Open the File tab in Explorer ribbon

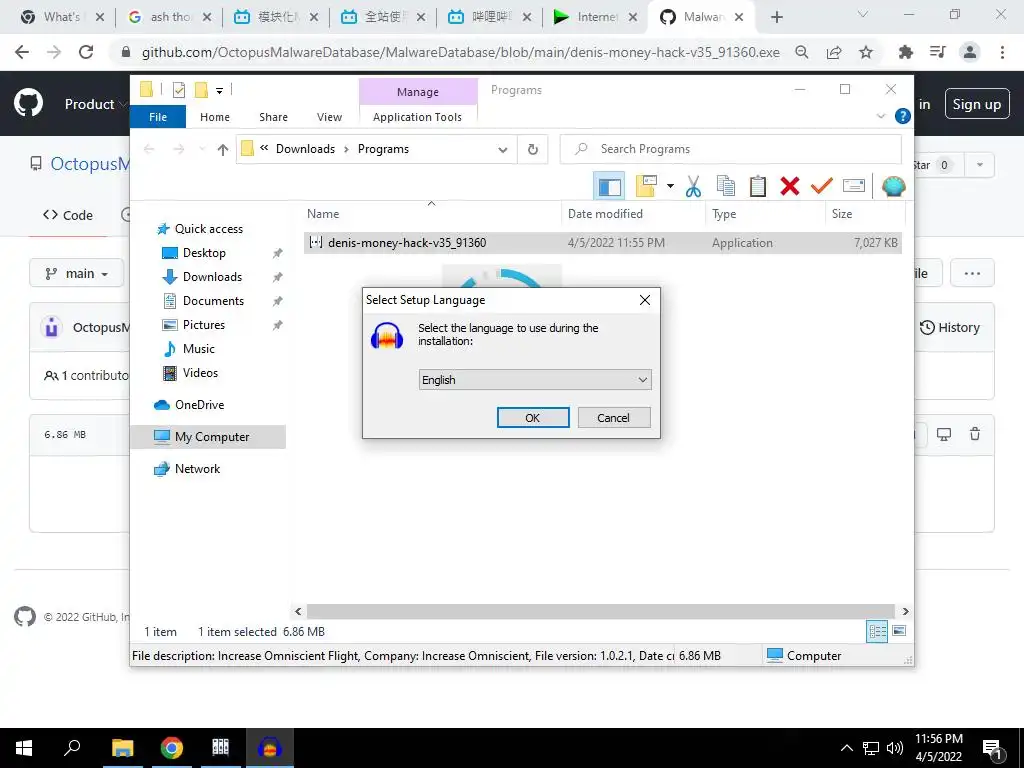coord(158,117)
